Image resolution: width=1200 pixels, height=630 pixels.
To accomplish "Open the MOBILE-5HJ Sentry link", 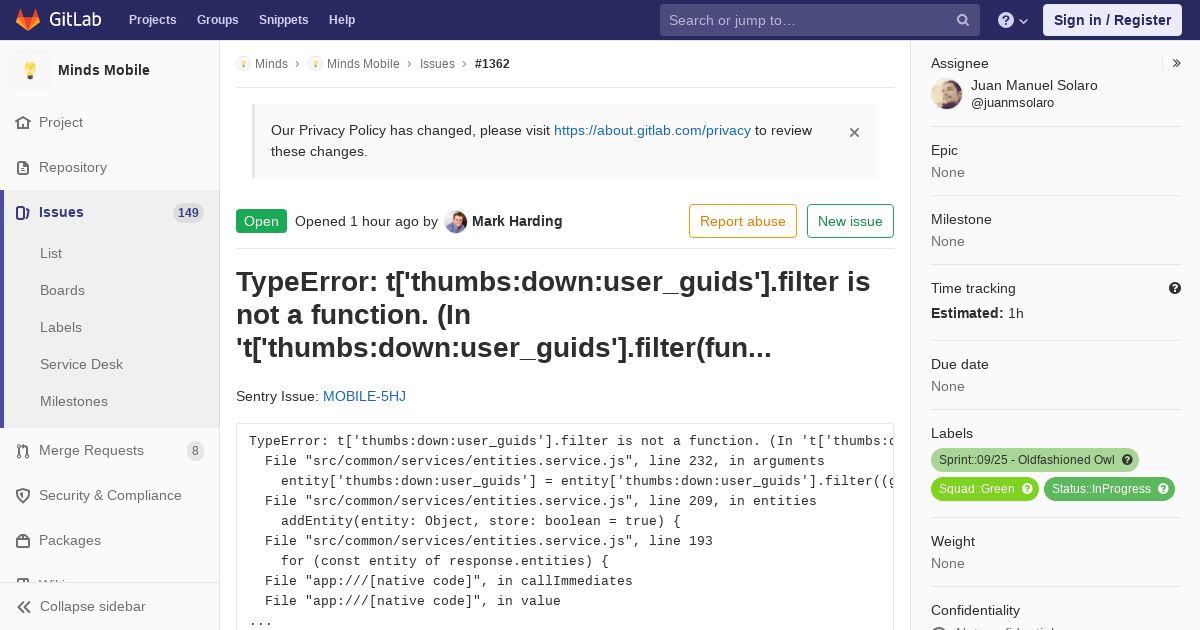I will [364, 396].
